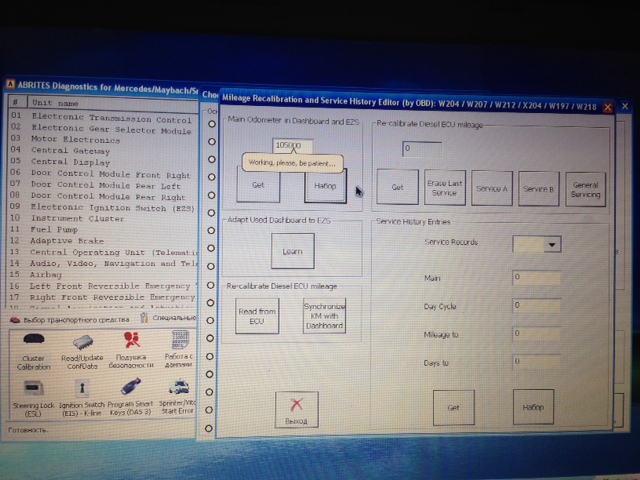Select row 09 Electronic Ignition Switch (EZS)
Screen dimensions: 640x480
[104, 207]
